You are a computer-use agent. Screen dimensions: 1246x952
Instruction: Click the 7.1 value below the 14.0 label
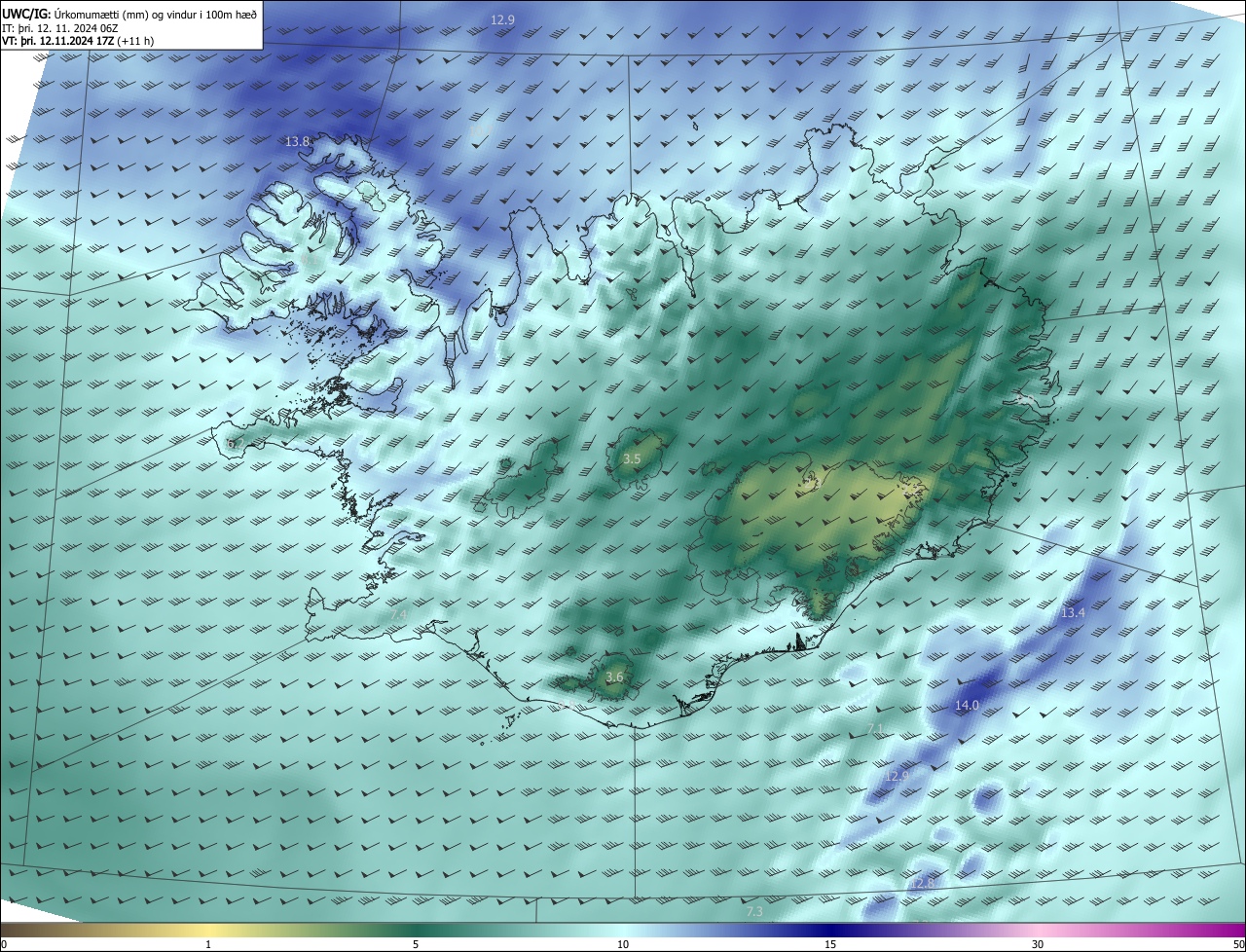tap(875, 729)
